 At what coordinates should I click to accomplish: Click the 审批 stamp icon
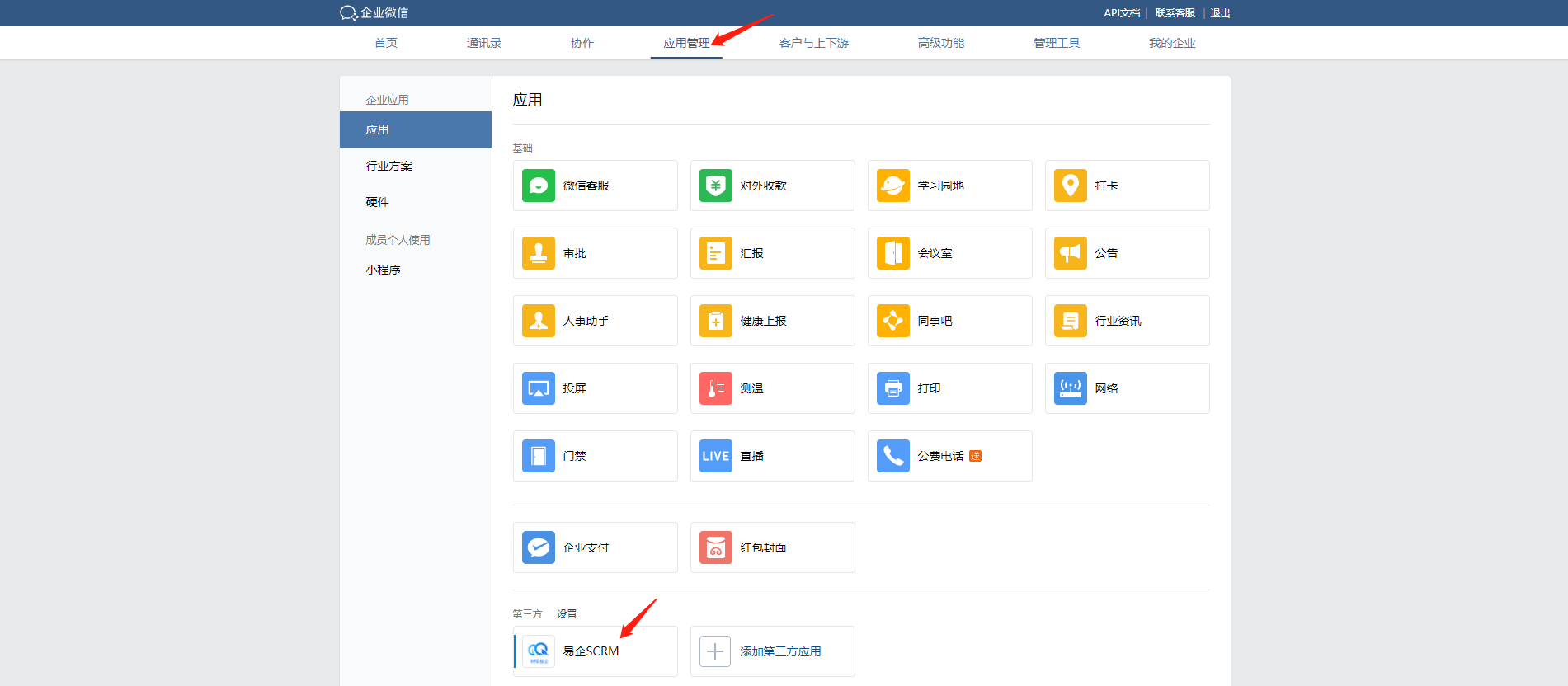coord(539,253)
